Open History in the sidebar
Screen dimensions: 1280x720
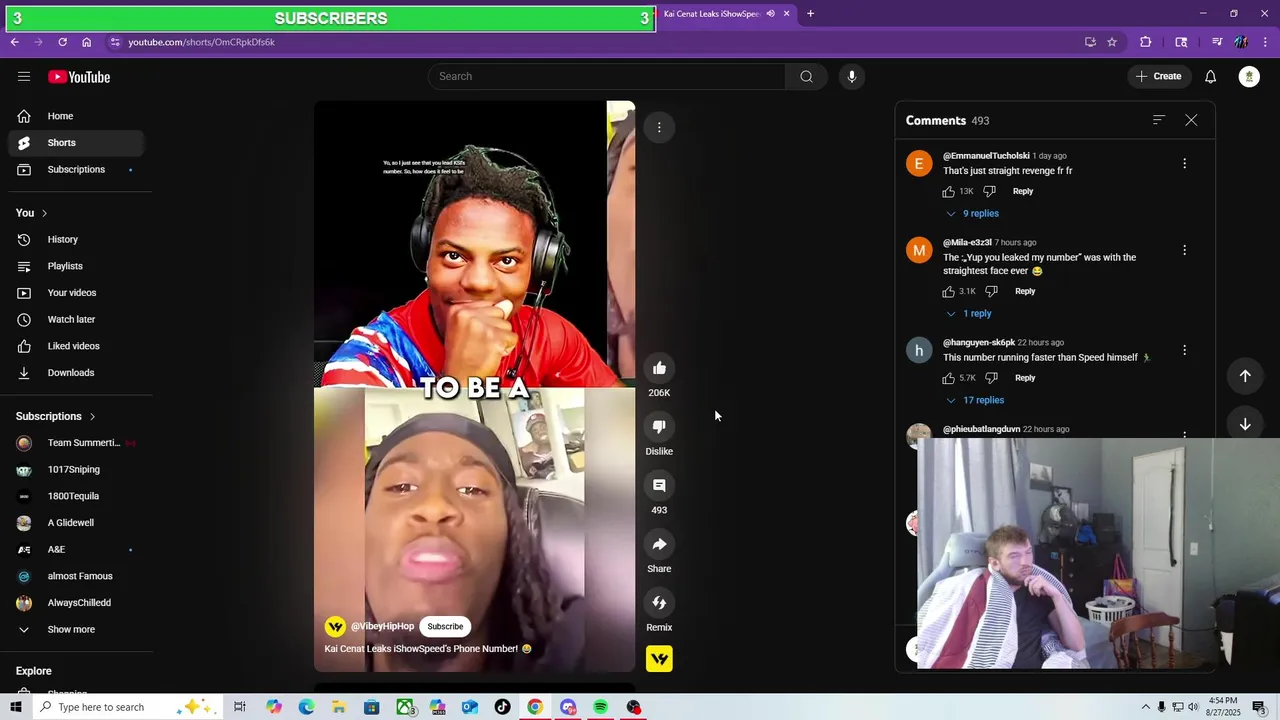coord(76,239)
